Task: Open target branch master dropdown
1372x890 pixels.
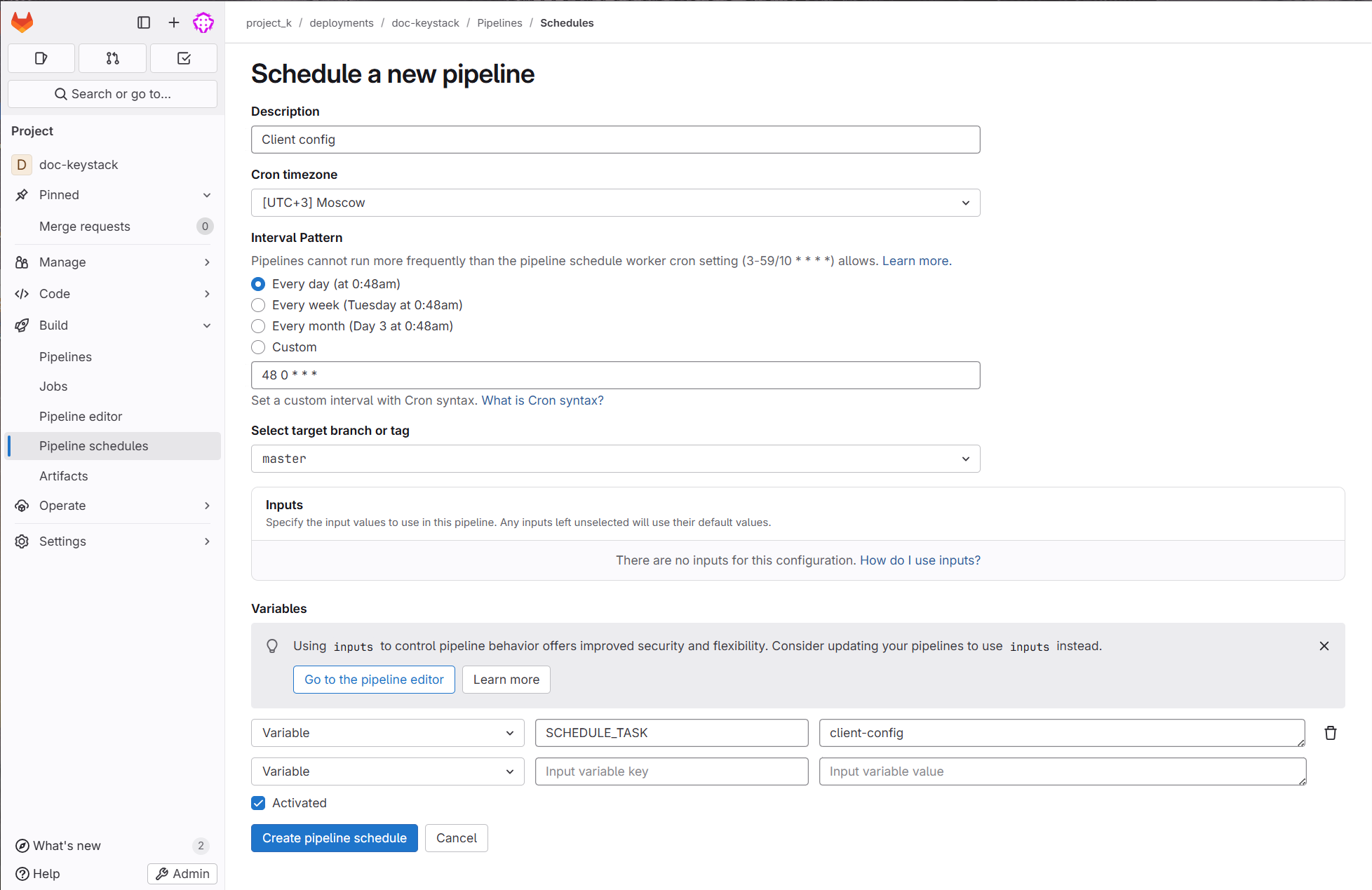Action: tap(615, 459)
